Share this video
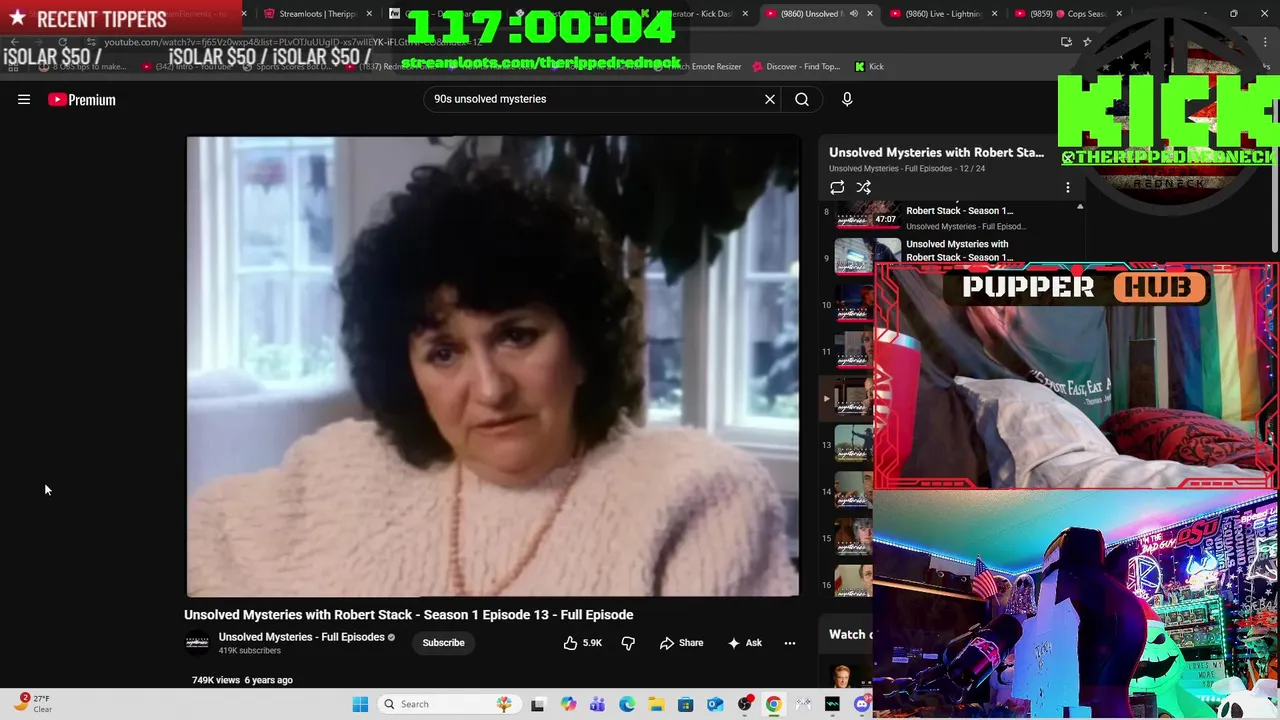The image size is (1280, 720). (681, 643)
